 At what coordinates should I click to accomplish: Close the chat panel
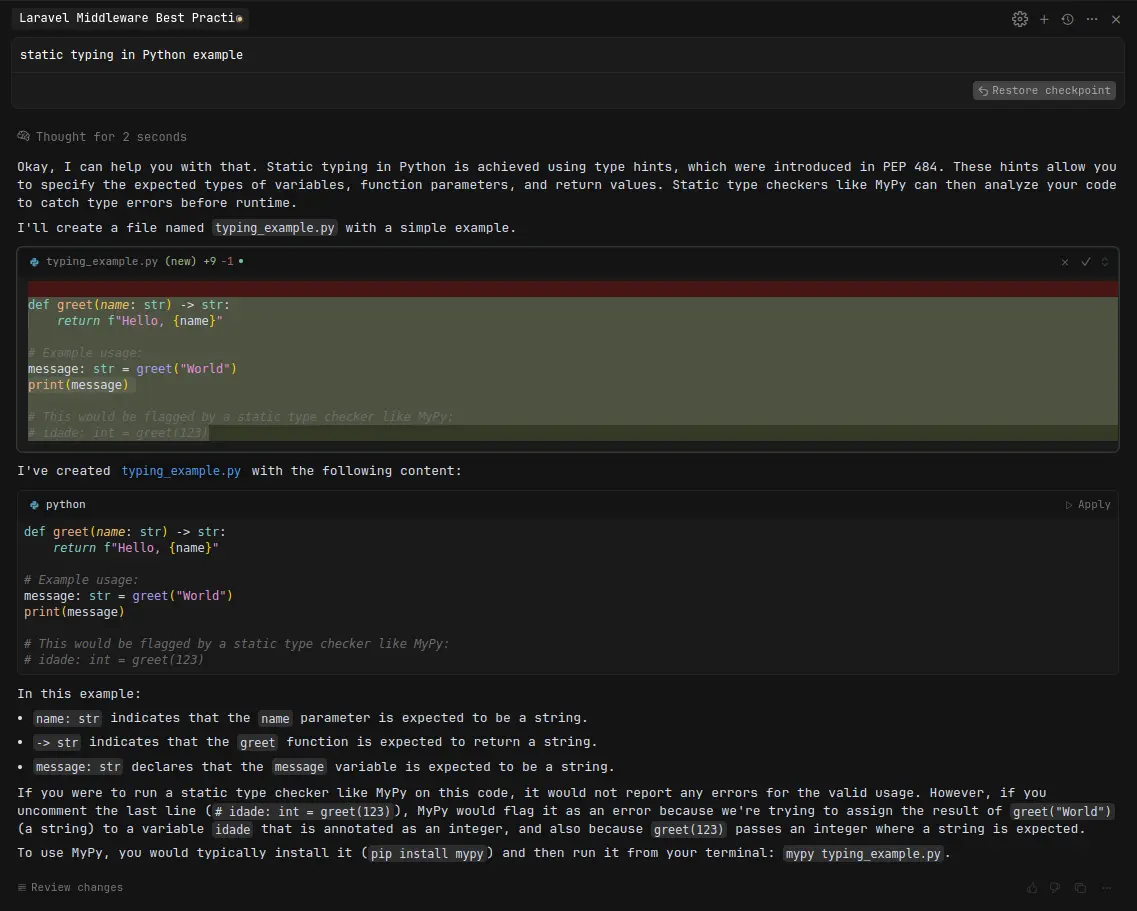pyautogui.click(x=1116, y=20)
